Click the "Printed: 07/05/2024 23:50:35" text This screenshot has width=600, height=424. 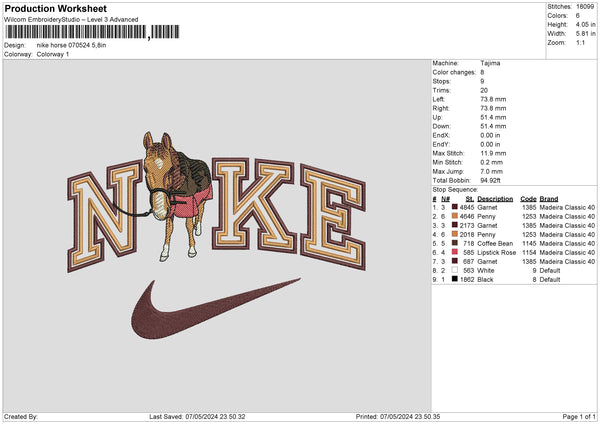point(398,416)
